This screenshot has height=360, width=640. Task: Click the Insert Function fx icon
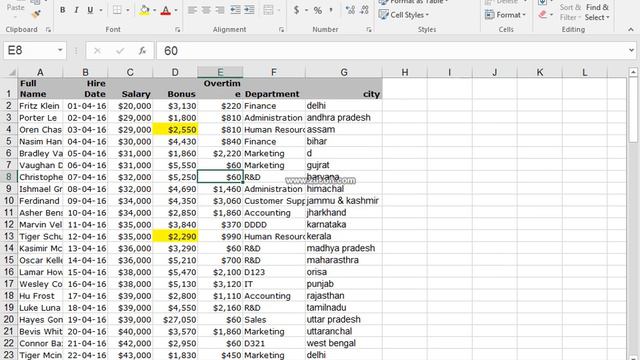[142, 51]
